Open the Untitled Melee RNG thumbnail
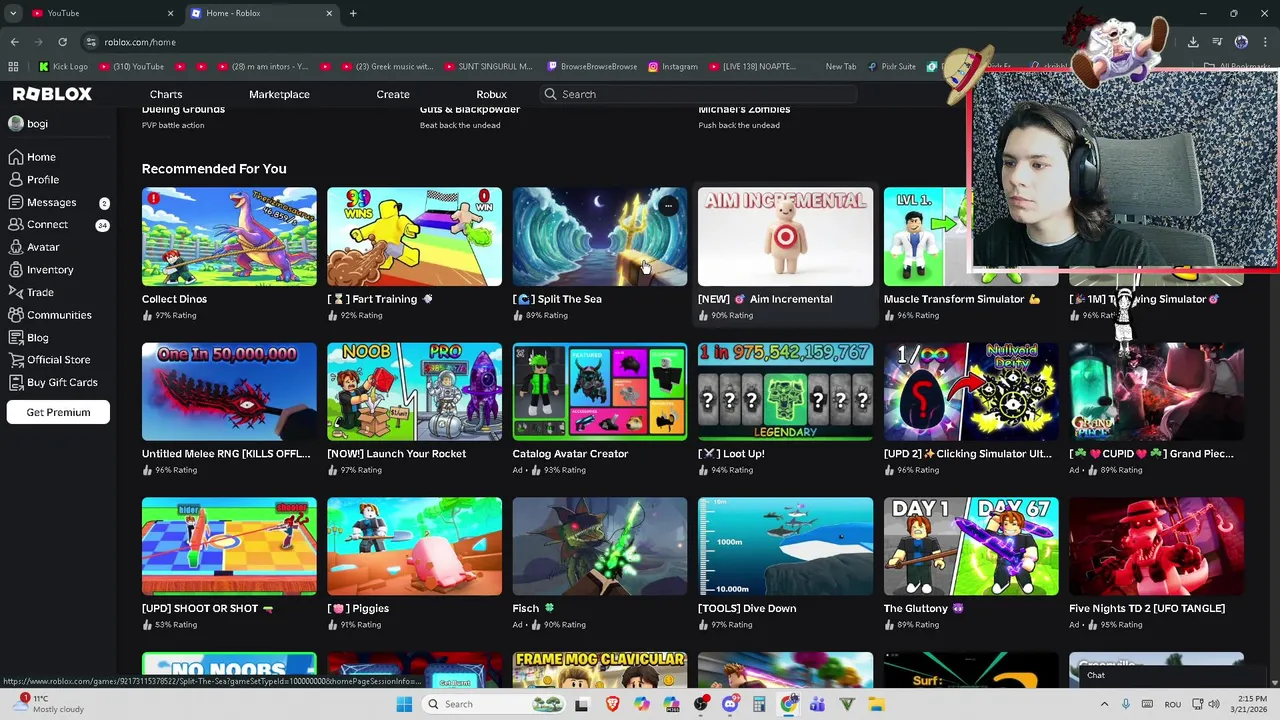 pyautogui.click(x=229, y=392)
